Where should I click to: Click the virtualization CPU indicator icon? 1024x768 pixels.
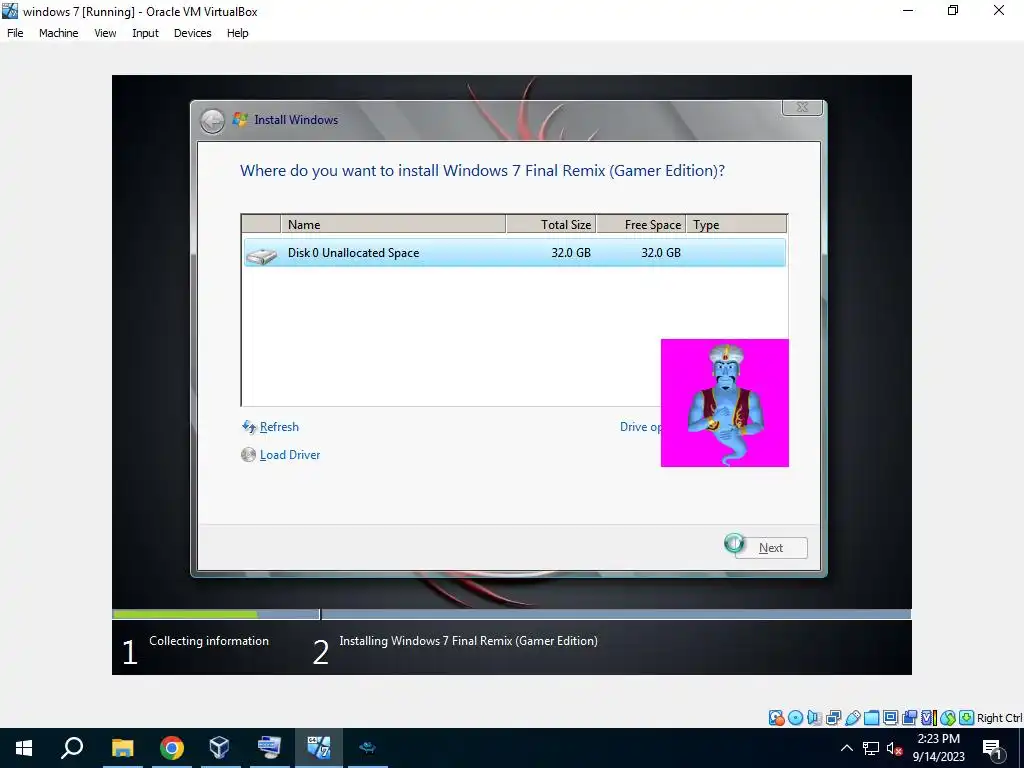click(929, 718)
